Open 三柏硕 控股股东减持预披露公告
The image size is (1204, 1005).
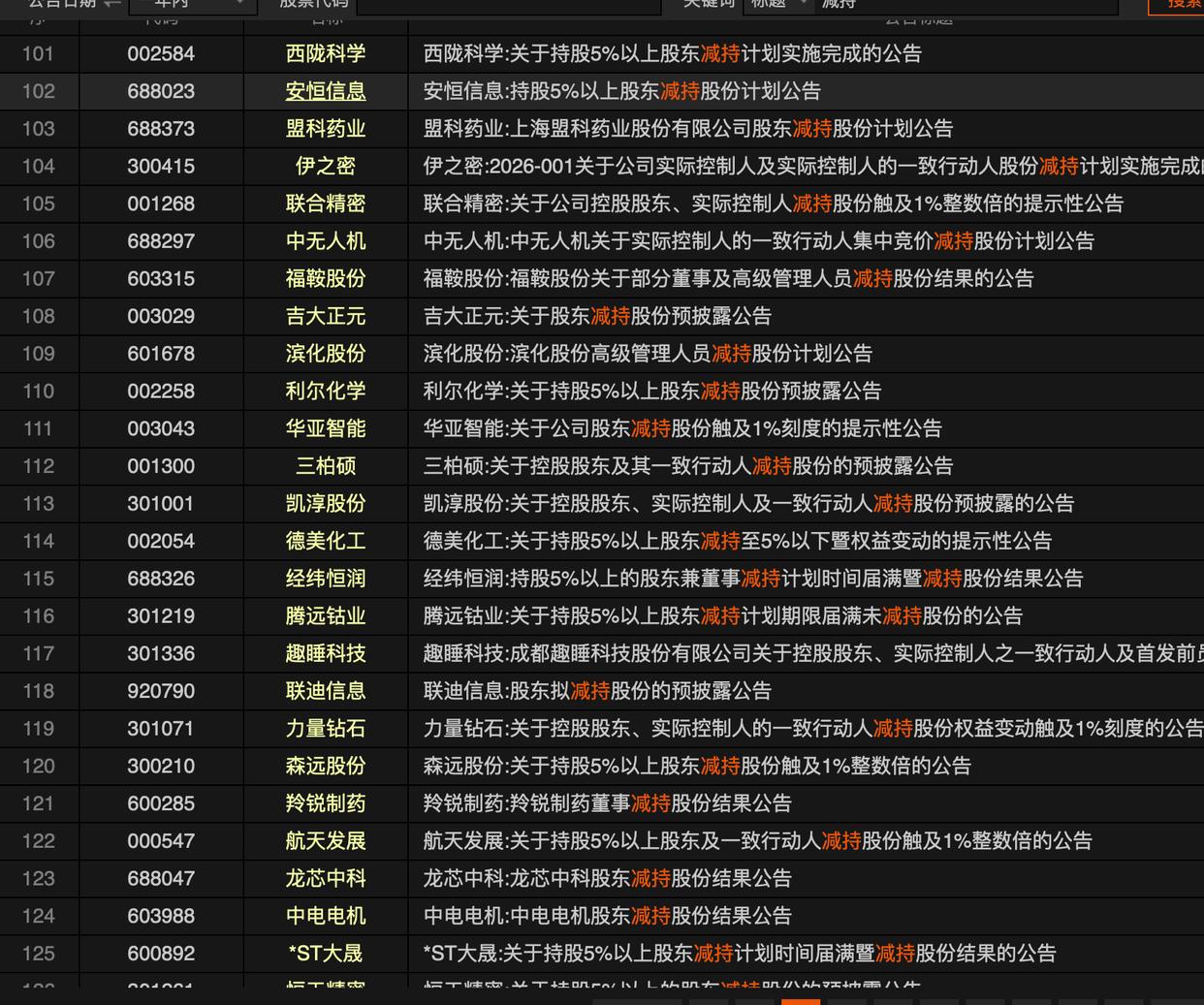[687, 466]
